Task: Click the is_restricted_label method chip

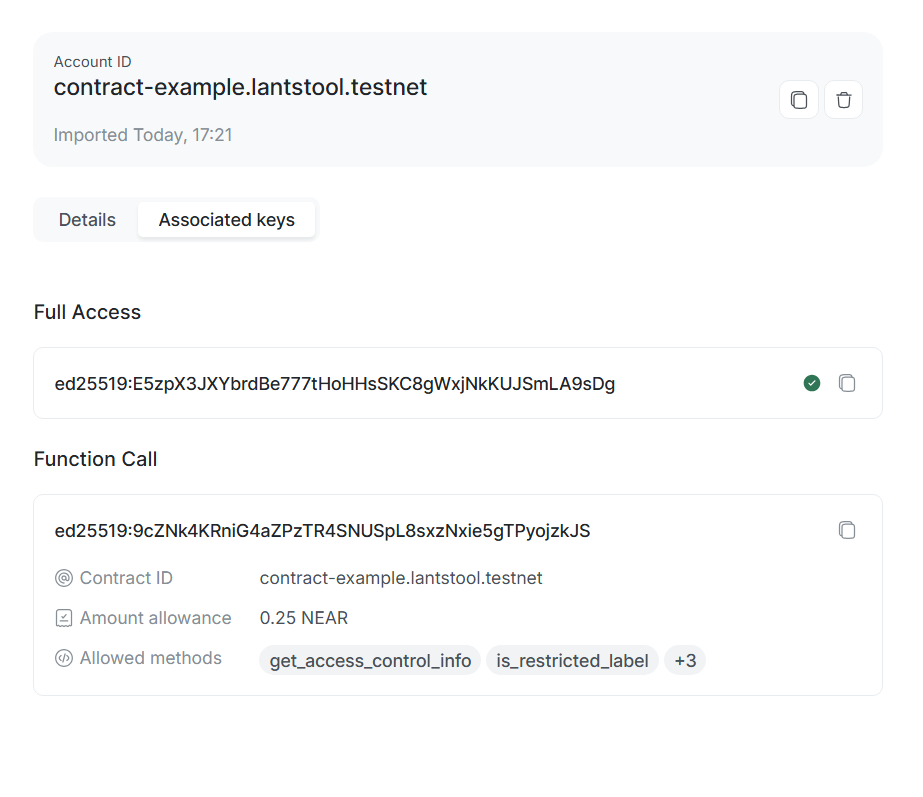Action: point(572,661)
